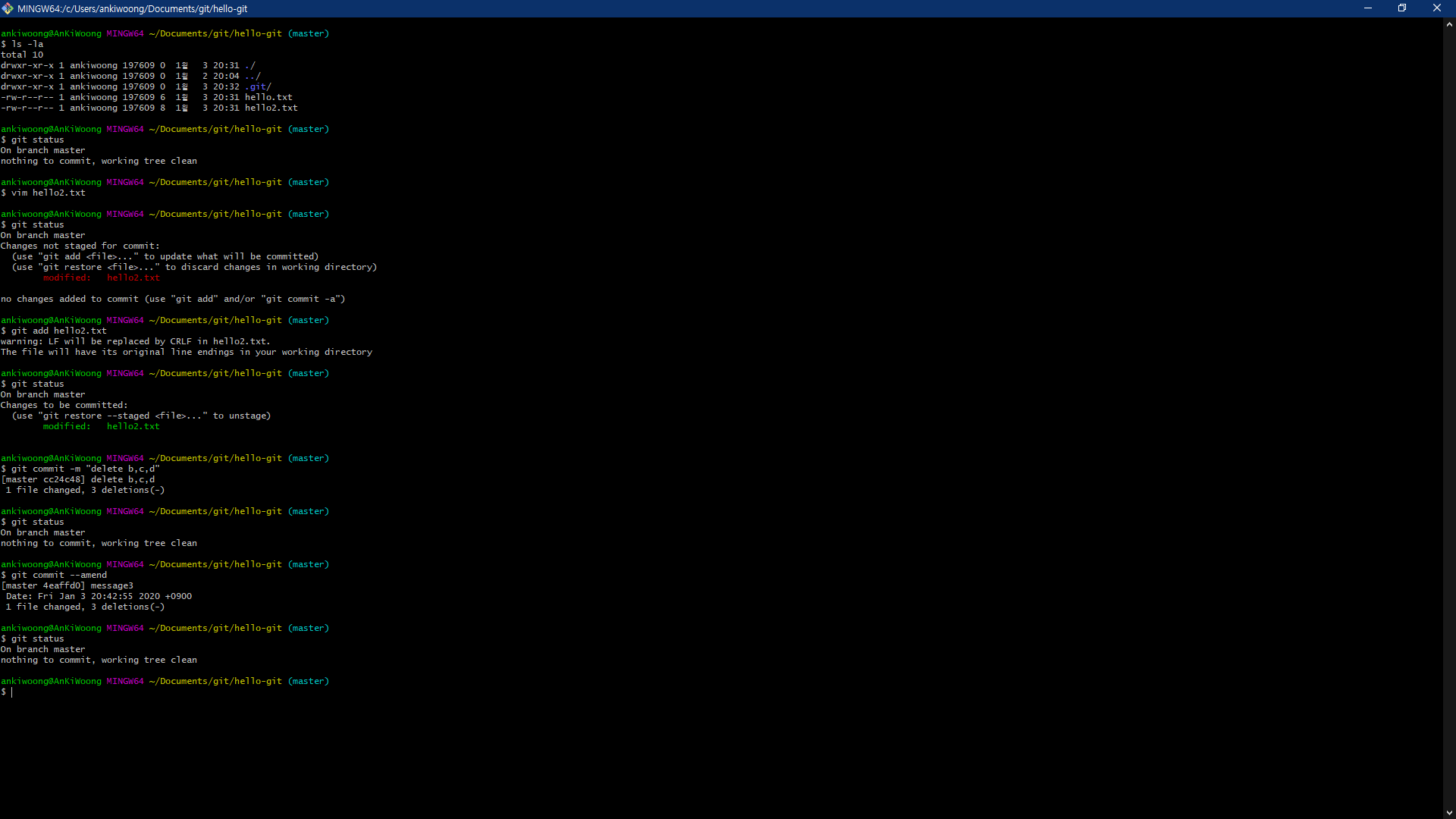Screen dimensions: 1456x819
Task: Click the 'git commit --amend' command line
Action: pyautogui.click(x=59, y=576)
